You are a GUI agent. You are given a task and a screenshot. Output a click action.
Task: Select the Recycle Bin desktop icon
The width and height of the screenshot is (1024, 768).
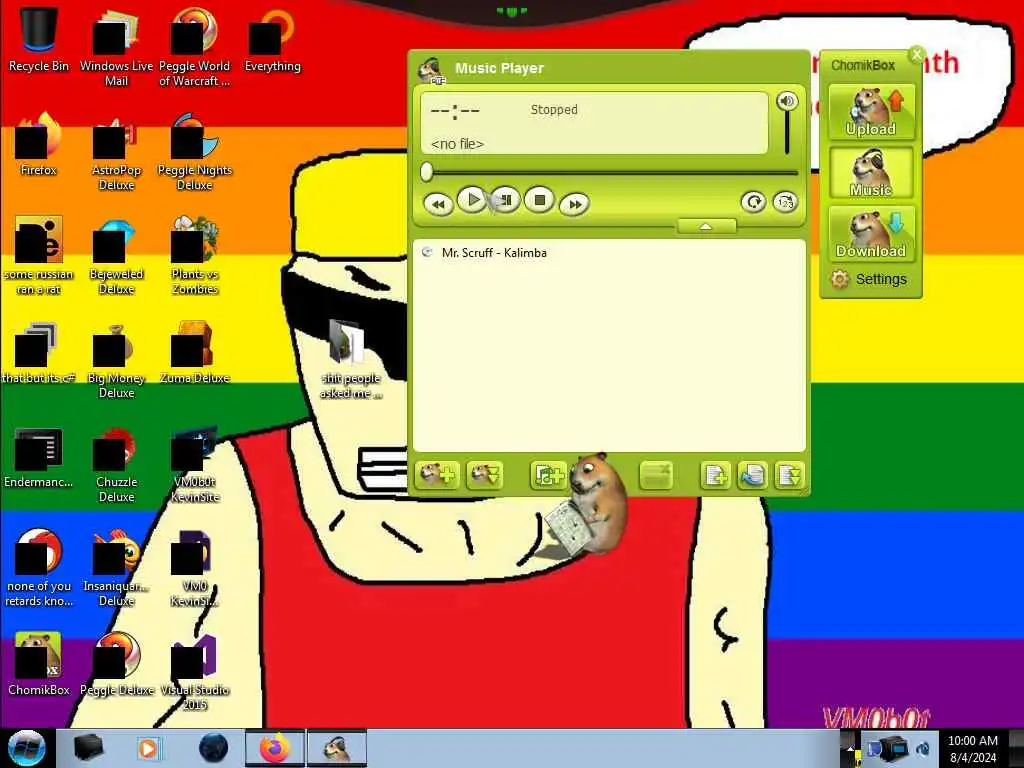(39, 39)
